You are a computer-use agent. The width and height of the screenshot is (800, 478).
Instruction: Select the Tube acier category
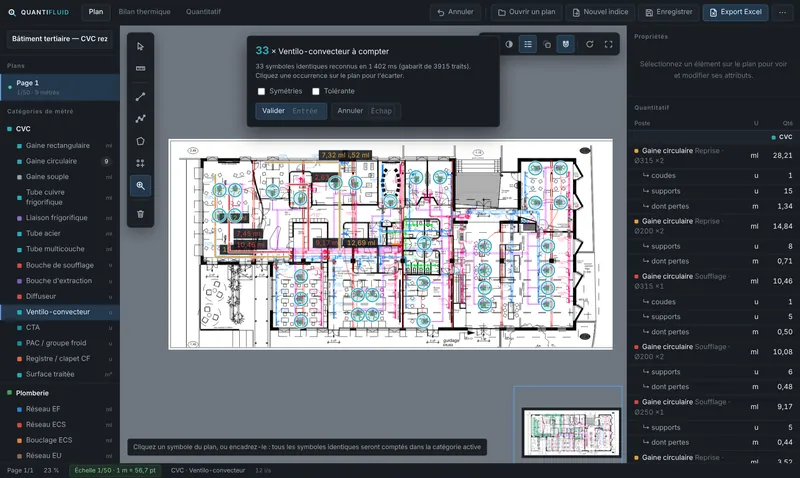click(x=60, y=234)
